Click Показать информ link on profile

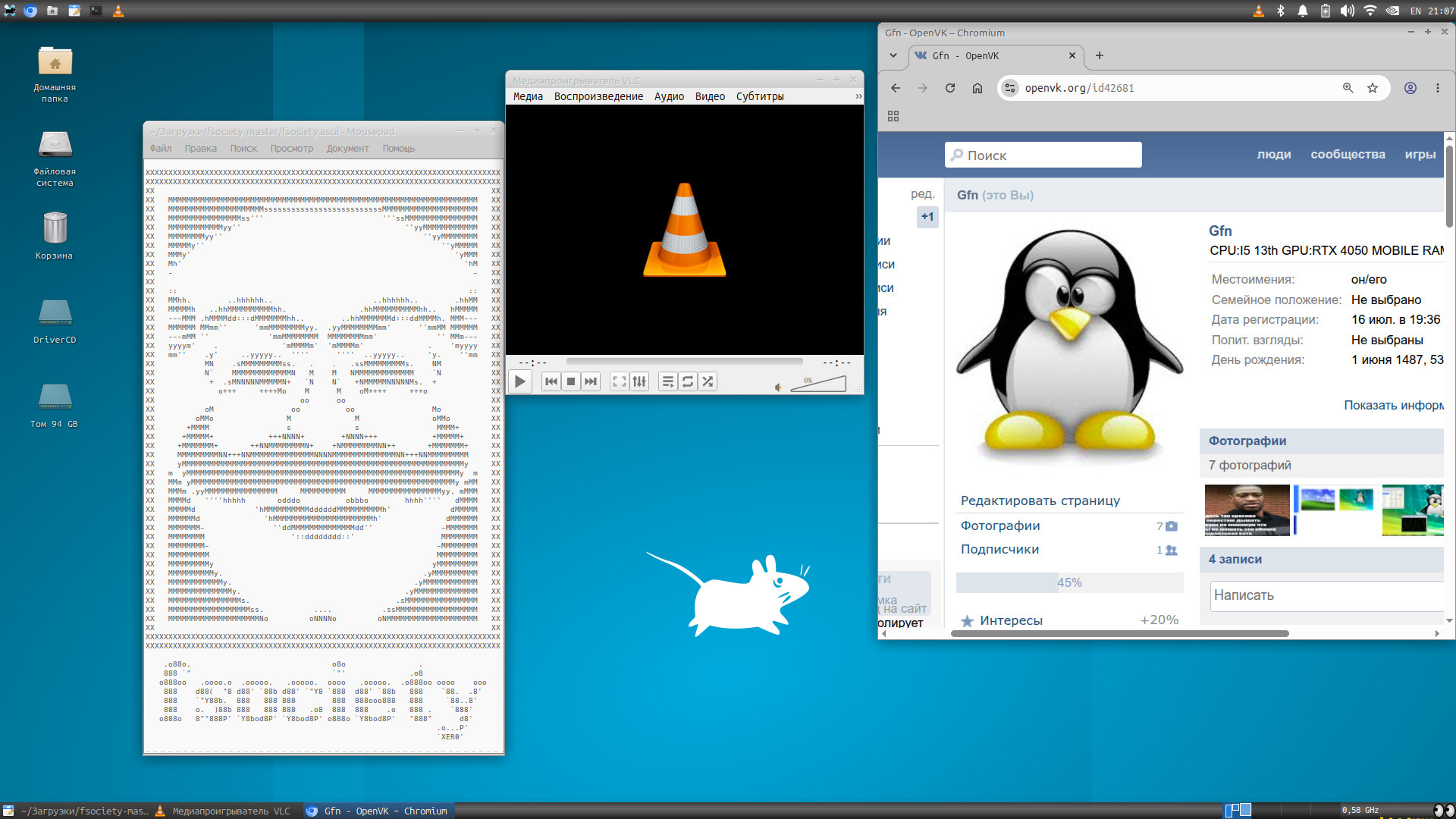1394,405
